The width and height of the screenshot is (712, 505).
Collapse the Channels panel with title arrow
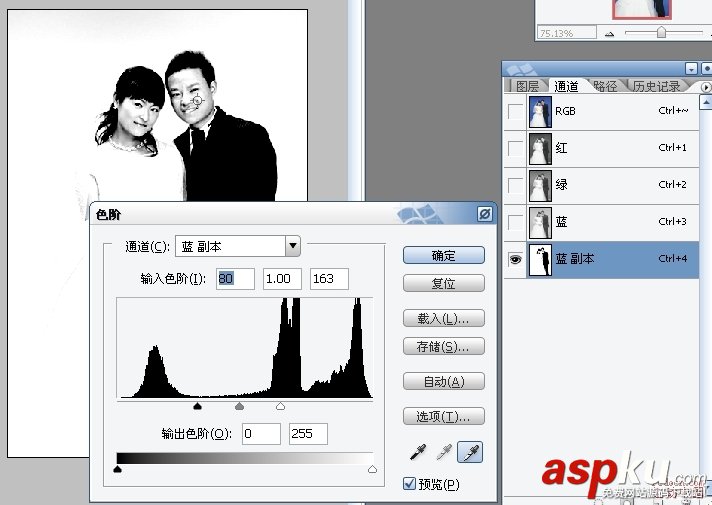692,69
